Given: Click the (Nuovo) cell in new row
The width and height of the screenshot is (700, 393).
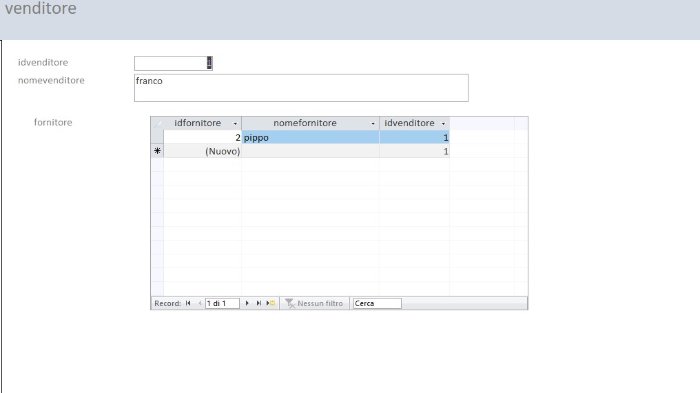Looking at the screenshot, I should pyautogui.click(x=203, y=151).
